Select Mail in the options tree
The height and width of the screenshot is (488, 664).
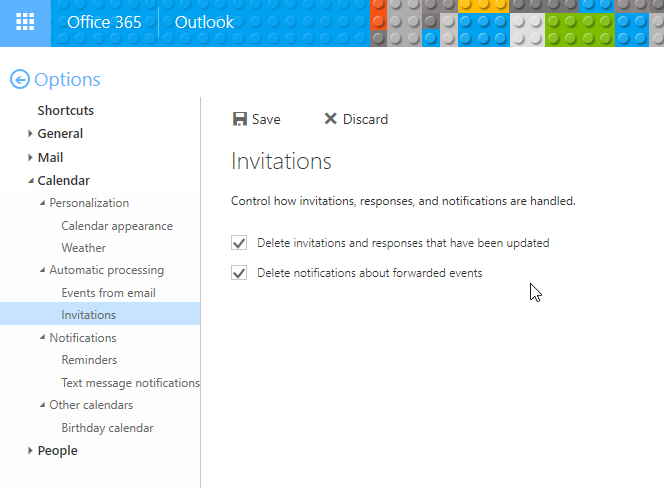pyautogui.click(x=50, y=158)
